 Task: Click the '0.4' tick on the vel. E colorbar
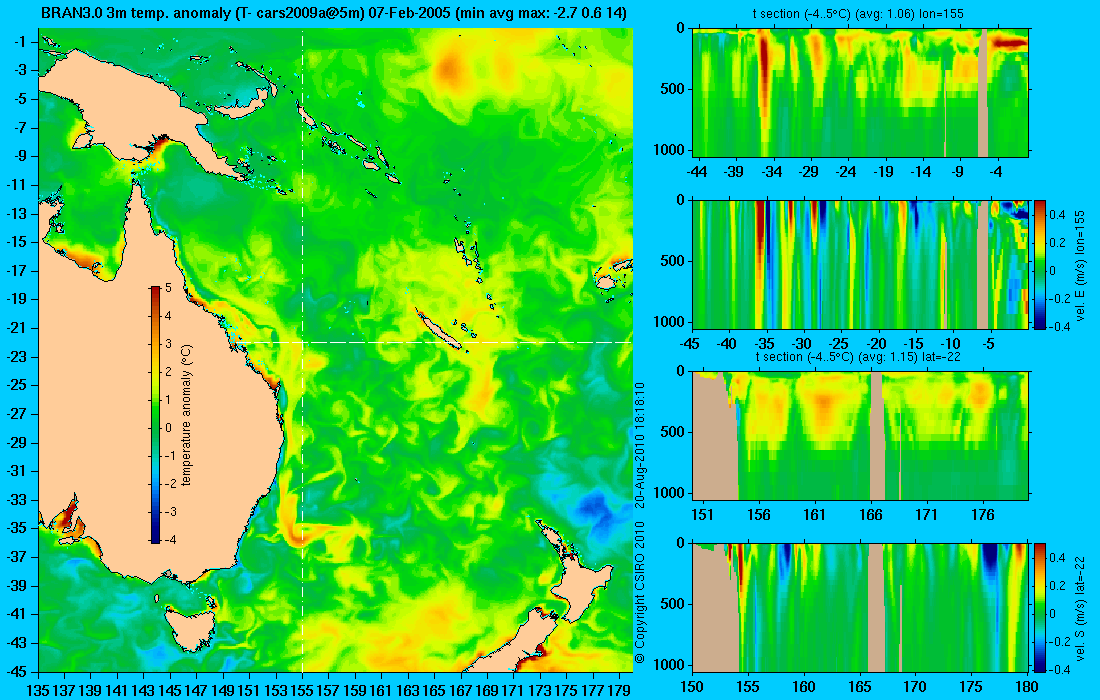1058,214
